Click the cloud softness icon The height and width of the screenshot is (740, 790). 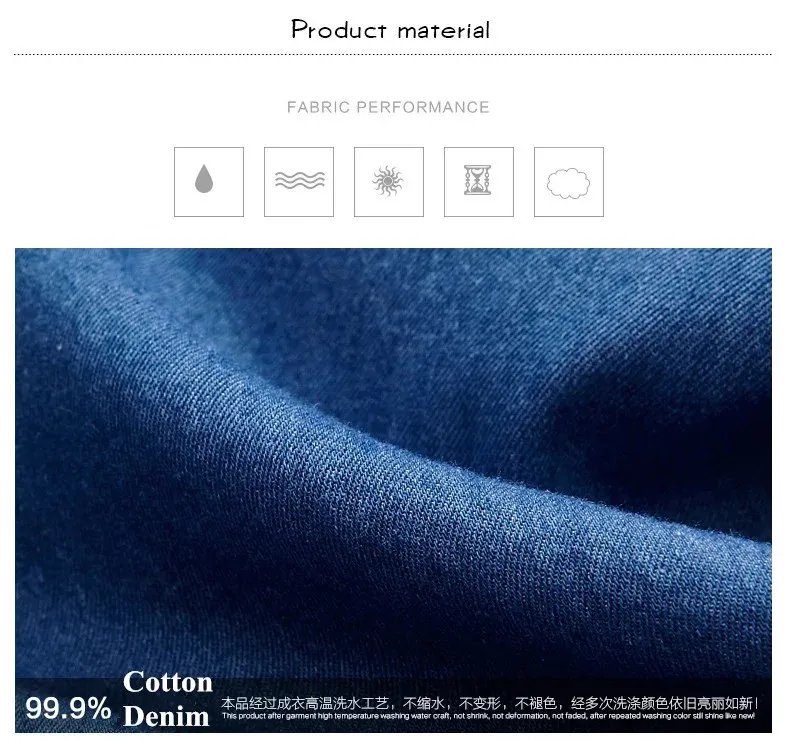click(569, 182)
